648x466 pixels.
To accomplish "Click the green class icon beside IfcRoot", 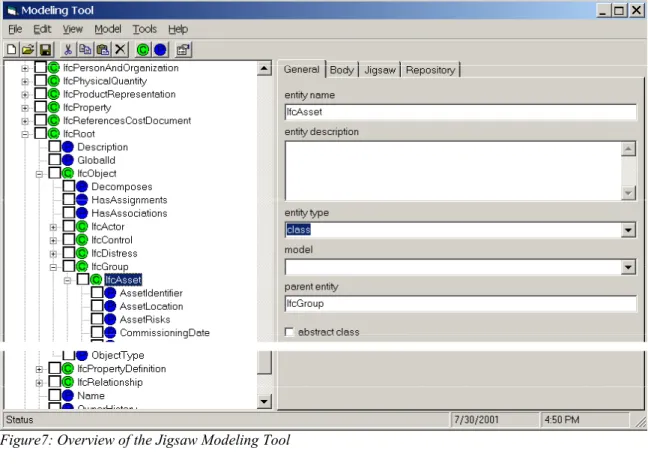I will click(54, 133).
